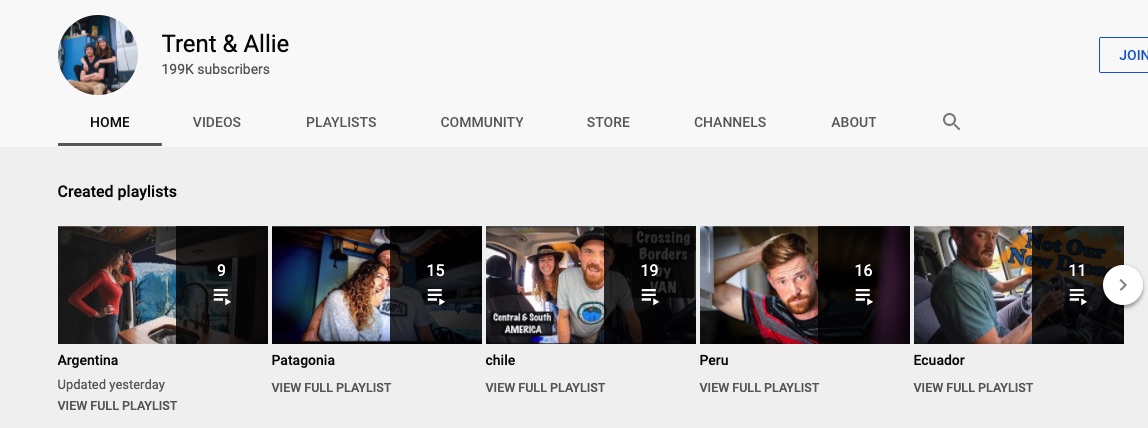
Task: View the full Argentina playlist
Action: (x=117, y=405)
